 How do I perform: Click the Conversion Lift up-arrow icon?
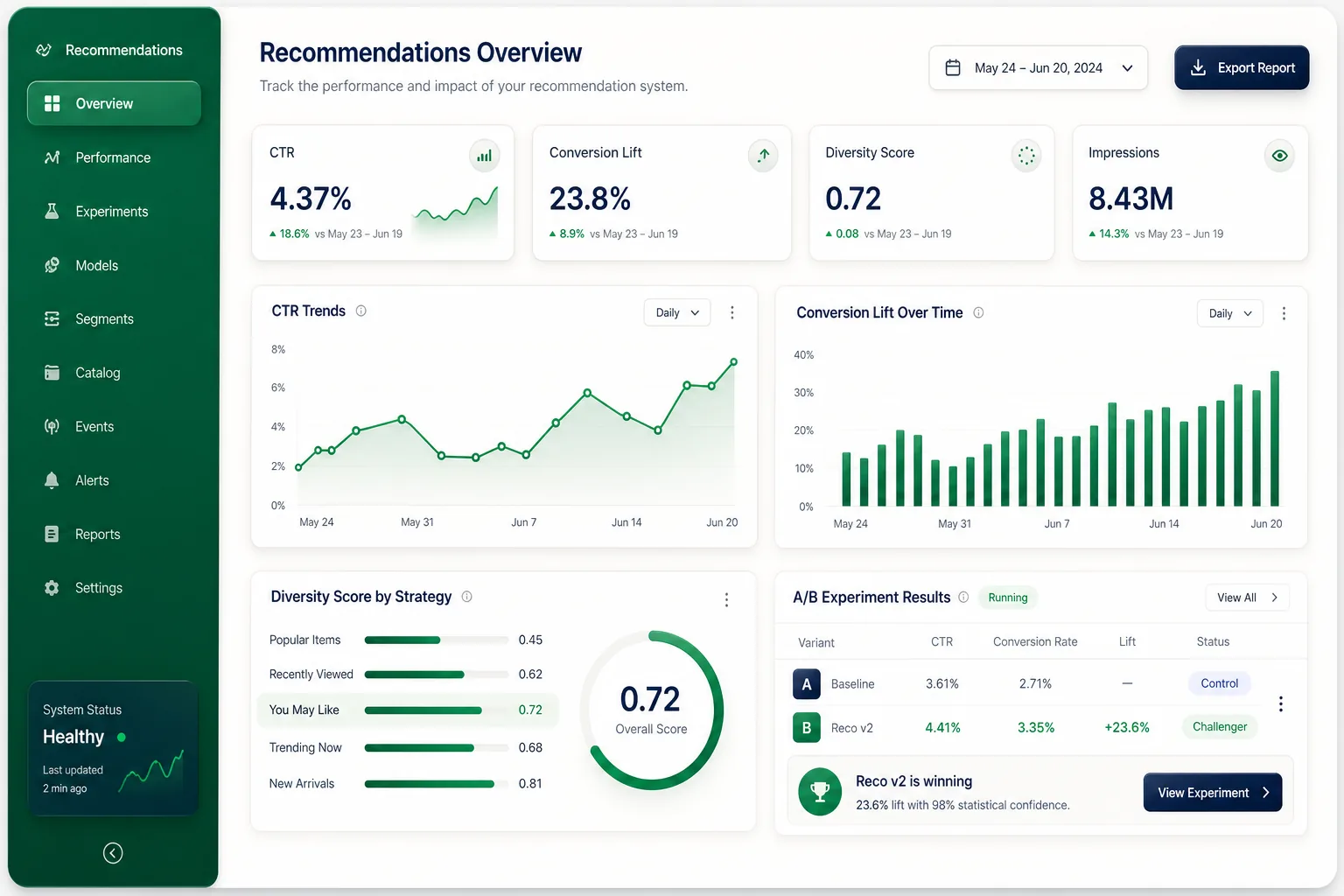point(764,155)
